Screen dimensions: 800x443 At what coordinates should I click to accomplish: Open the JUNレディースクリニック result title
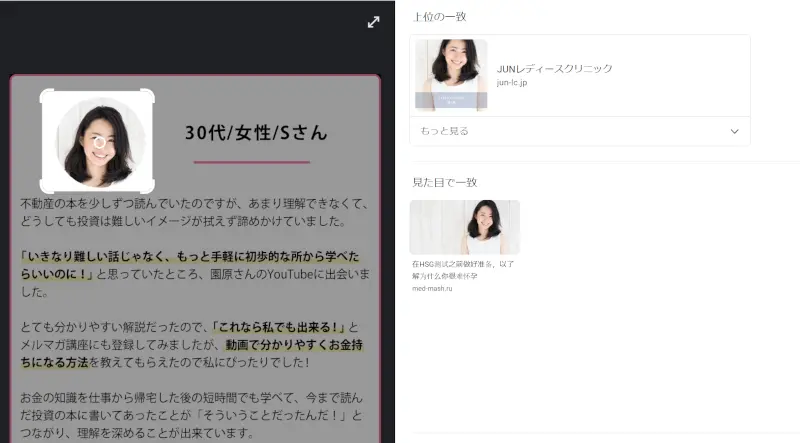click(x=554, y=68)
